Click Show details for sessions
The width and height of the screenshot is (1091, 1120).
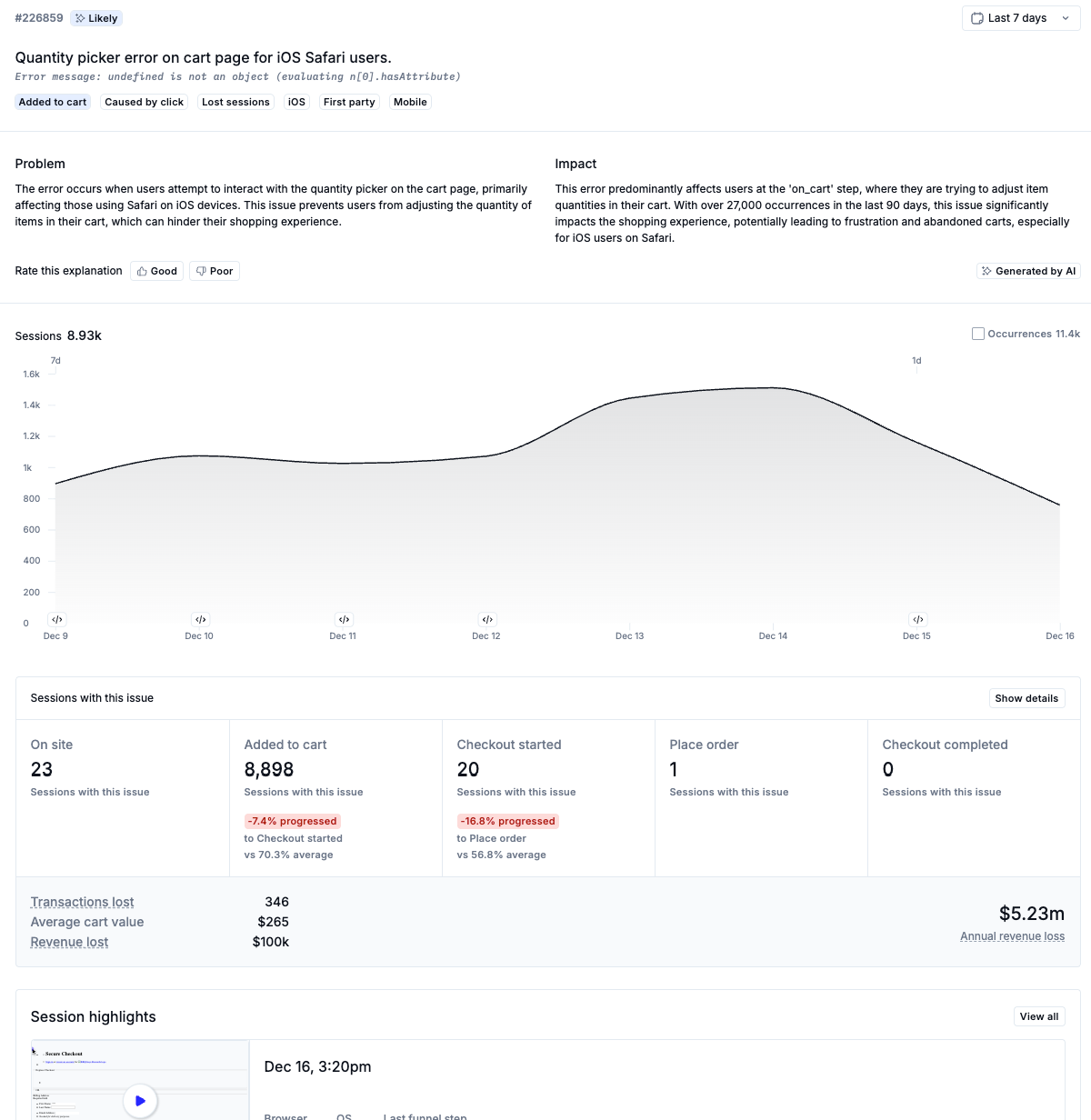[1026, 698]
